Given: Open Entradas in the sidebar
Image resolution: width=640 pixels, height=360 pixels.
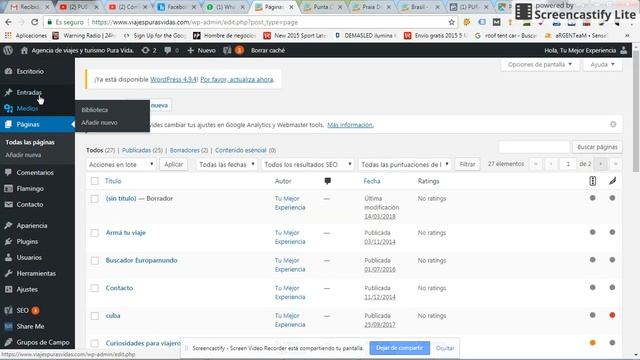Looking at the screenshot, I should click(x=29, y=92).
